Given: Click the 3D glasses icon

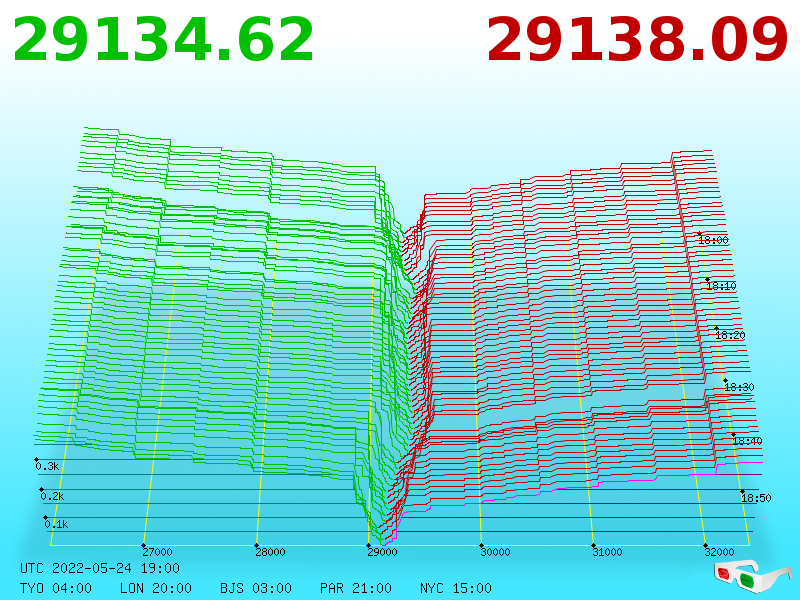Looking at the screenshot, I should (753, 576).
